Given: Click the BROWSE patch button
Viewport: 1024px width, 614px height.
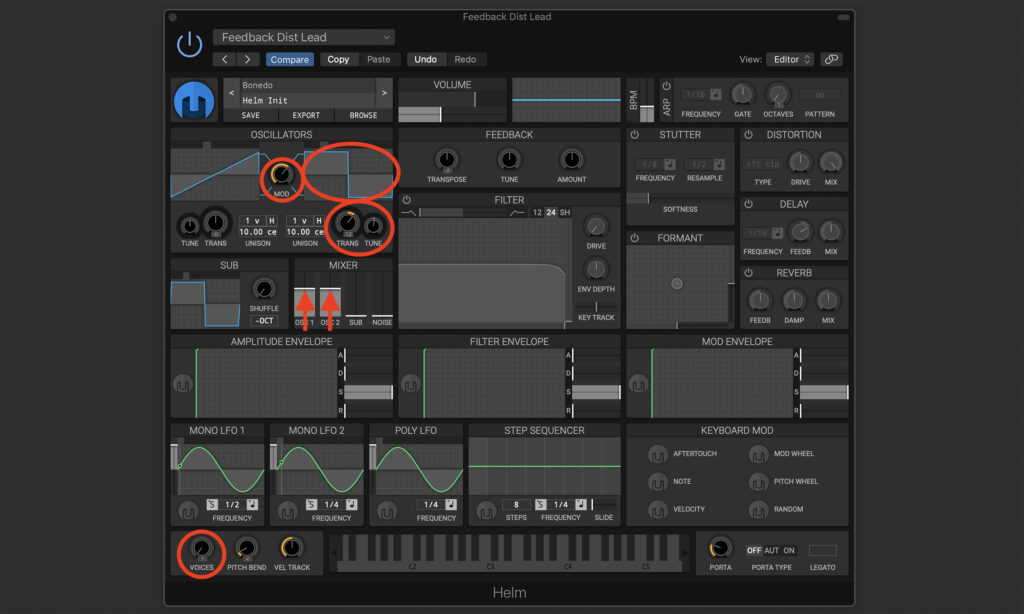Looking at the screenshot, I should (x=363, y=116).
